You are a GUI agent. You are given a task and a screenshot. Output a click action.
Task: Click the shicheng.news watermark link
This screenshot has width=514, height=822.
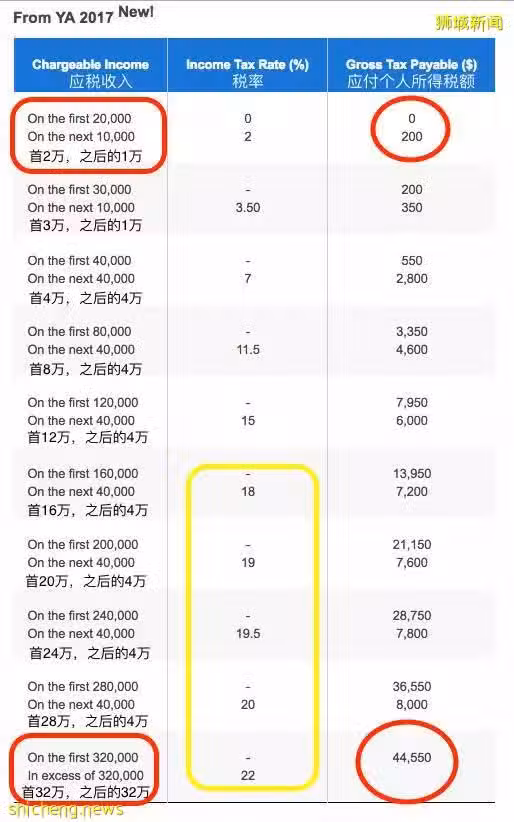click(x=66, y=809)
